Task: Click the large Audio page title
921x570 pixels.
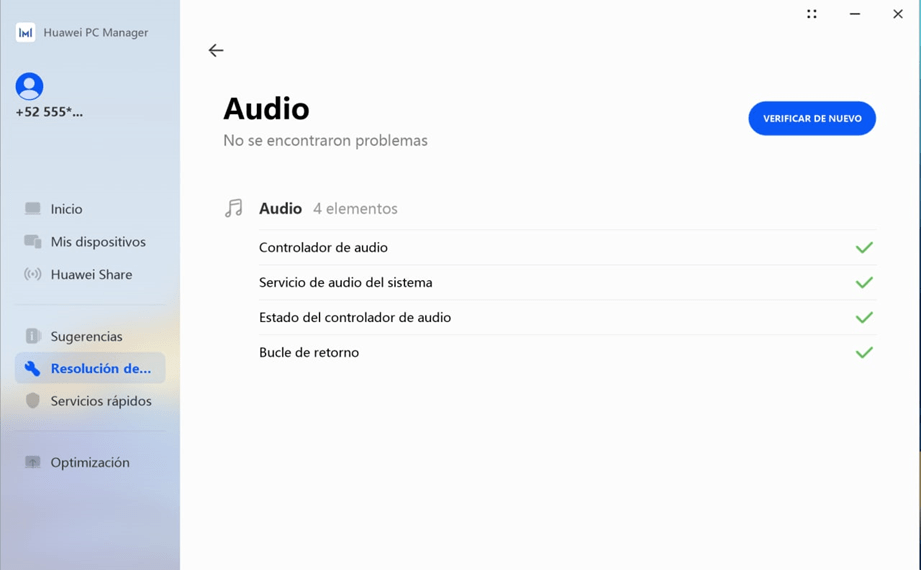Action: [266, 109]
